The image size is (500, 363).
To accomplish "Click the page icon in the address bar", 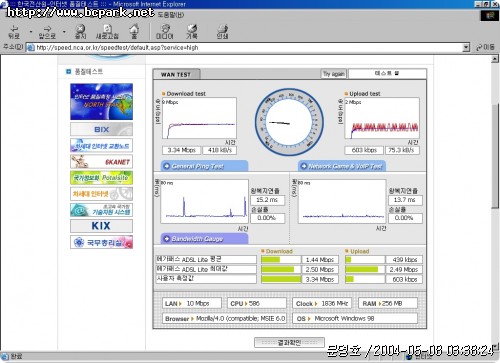I will click(x=31, y=48).
